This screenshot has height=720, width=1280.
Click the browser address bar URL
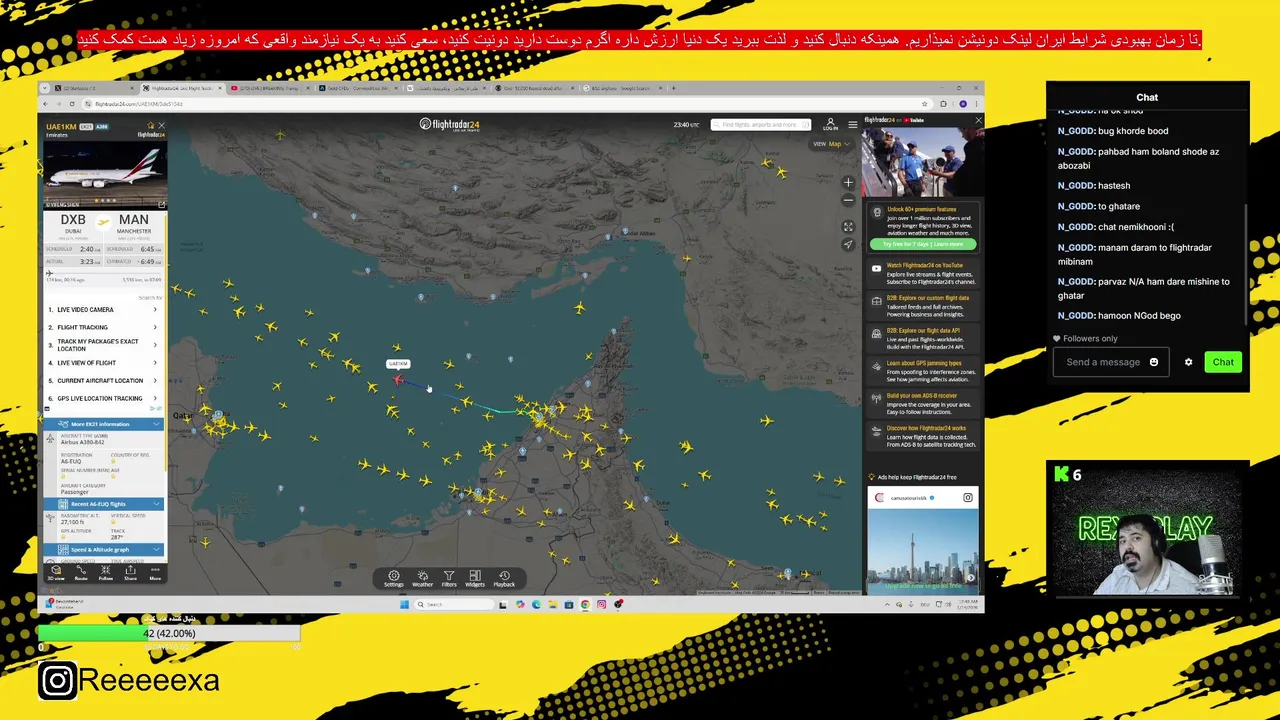(x=138, y=104)
